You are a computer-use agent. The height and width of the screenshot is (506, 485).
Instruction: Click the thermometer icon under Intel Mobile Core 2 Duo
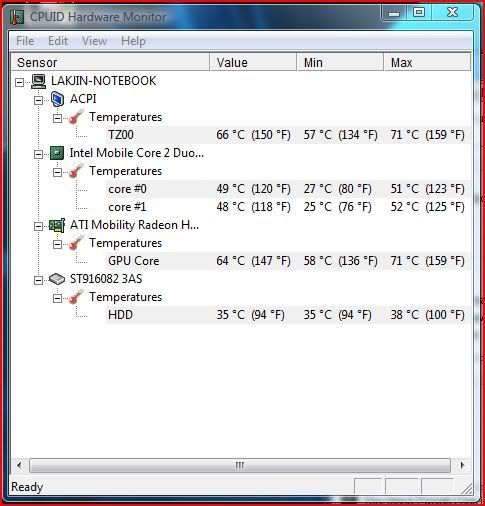[x=76, y=171]
